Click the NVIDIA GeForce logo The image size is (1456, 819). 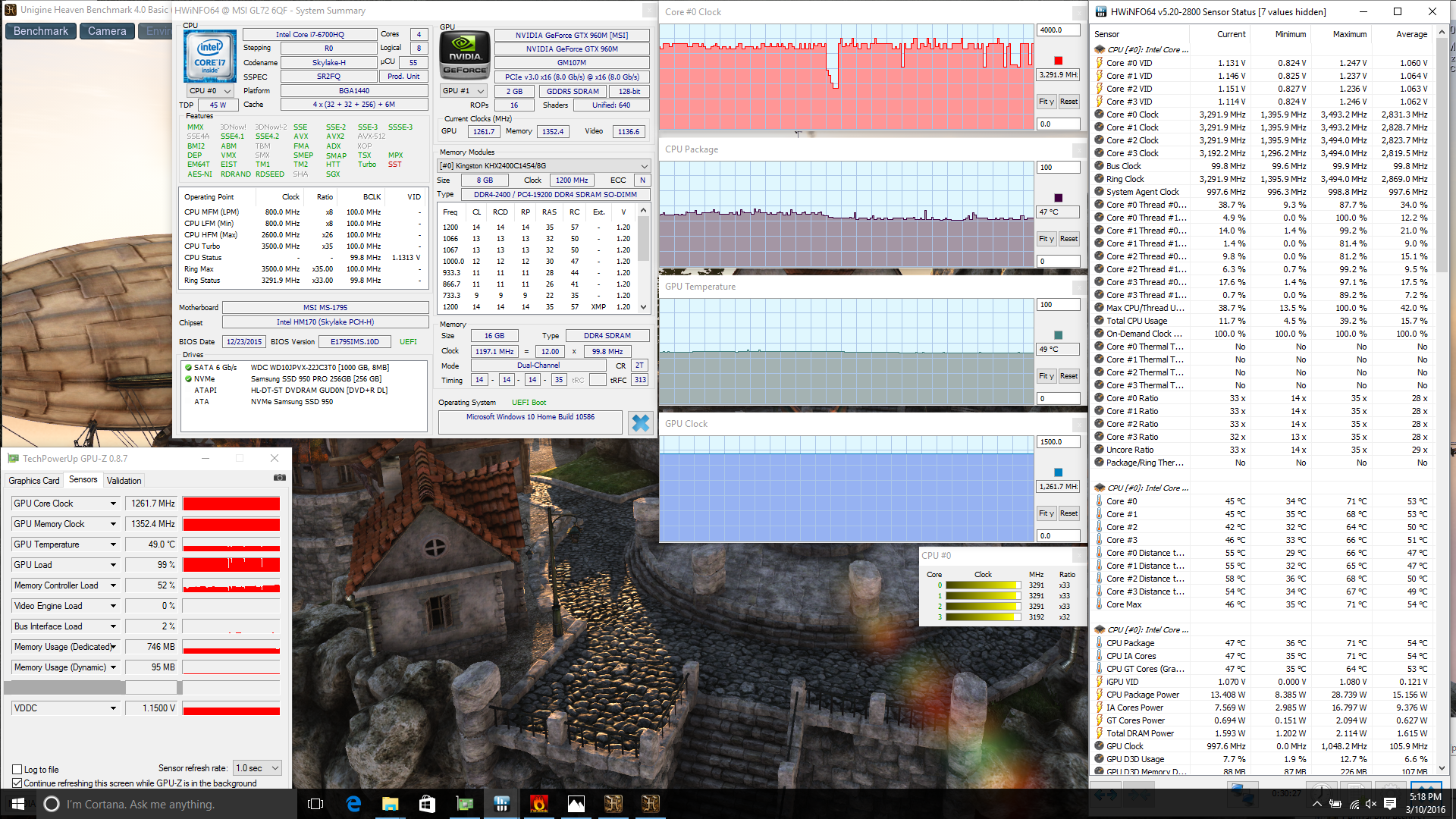465,55
